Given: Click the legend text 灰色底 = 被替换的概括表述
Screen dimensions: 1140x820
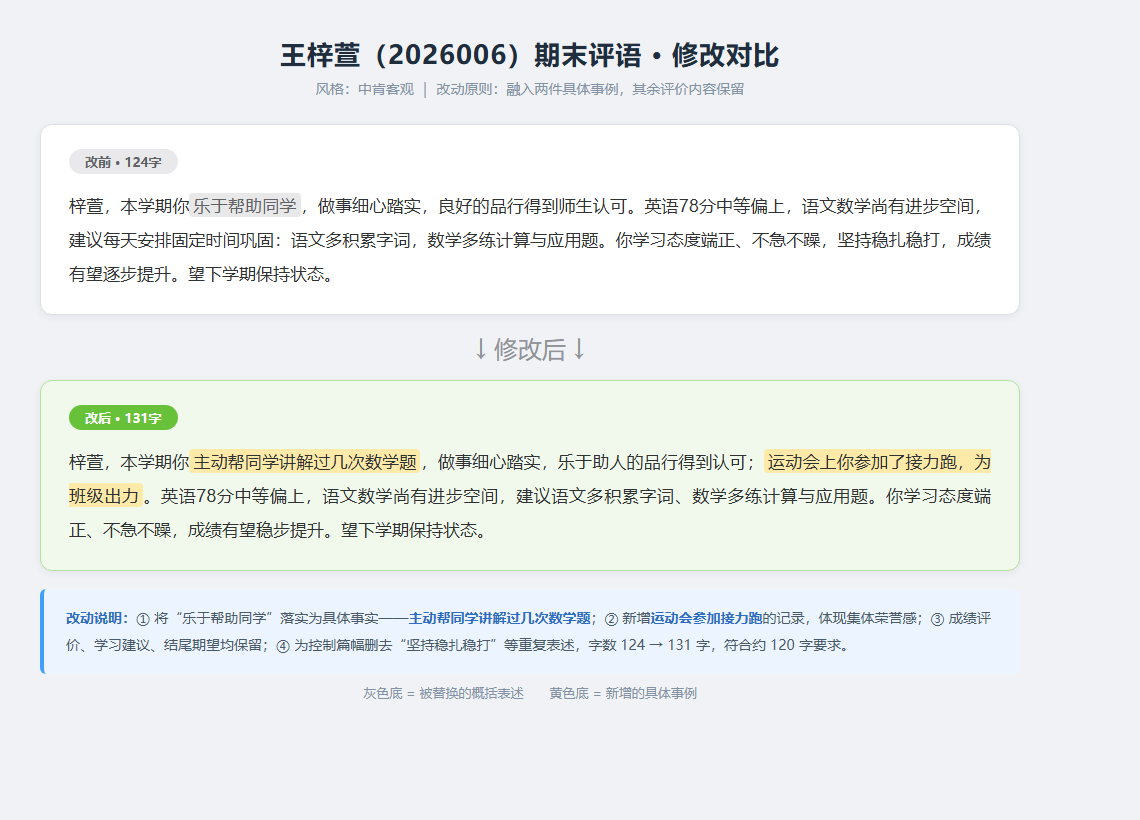Looking at the screenshot, I should pos(443,694).
